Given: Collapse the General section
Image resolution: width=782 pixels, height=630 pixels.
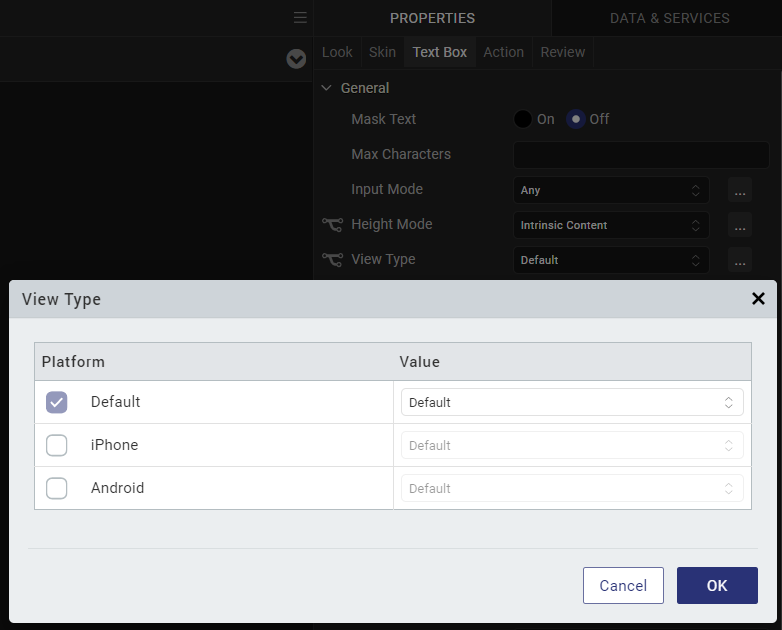Looking at the screenshot, I should [x=327, y=88].
